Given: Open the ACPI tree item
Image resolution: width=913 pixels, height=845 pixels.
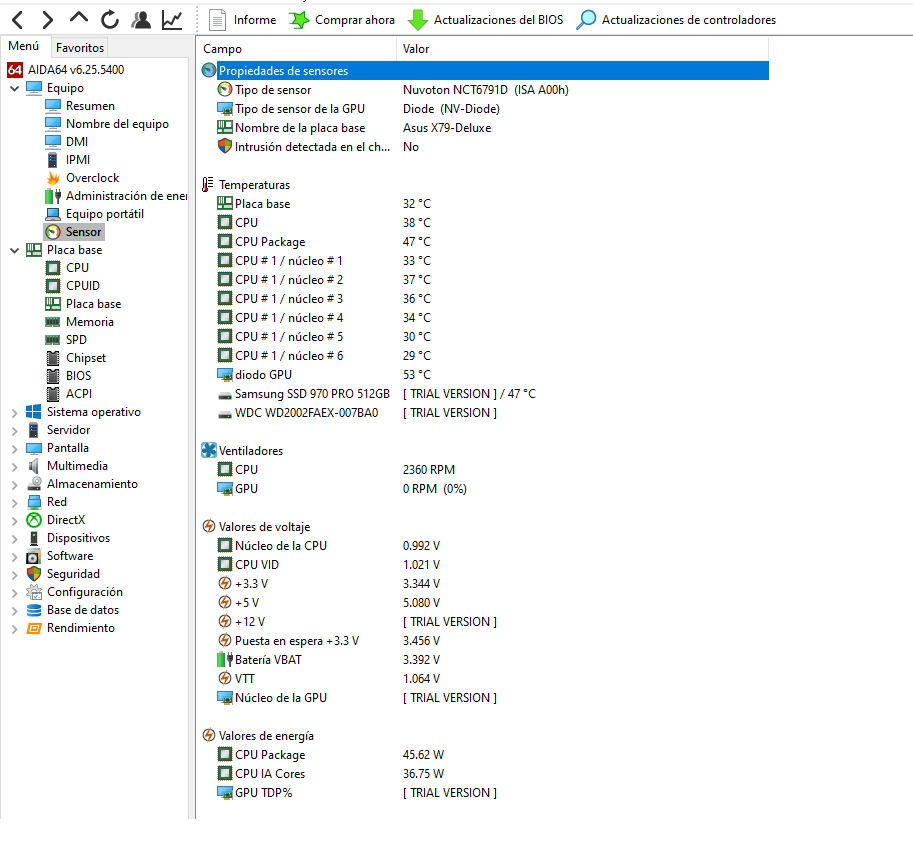Looking at the screenshot, I should (69, 395).
